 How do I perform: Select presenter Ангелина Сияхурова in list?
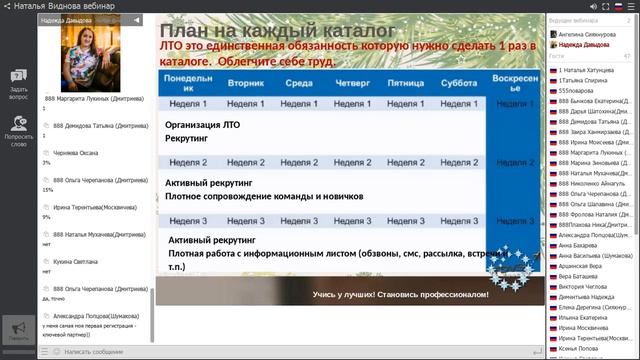[587, 35]
